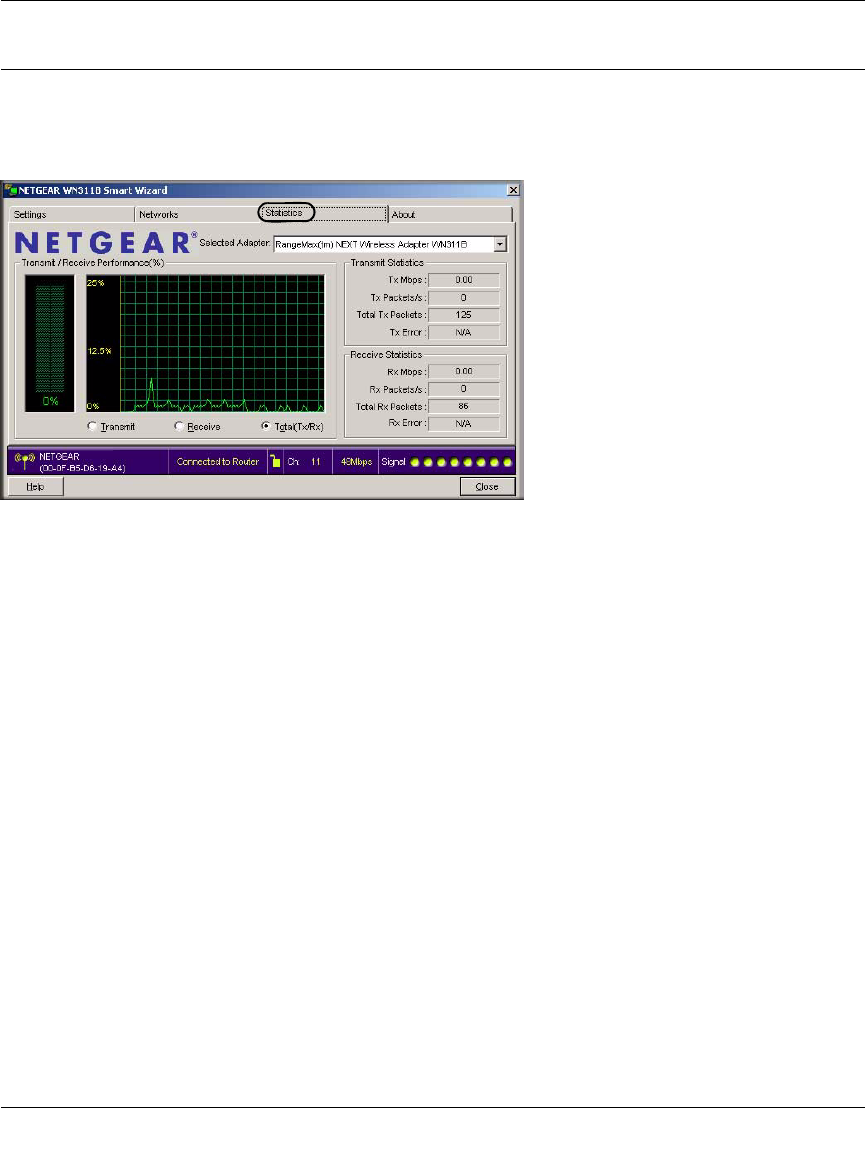The height and width of the screenshot is (1170, 865).
Task: Click the channel 11 status entry
Action: 305,462
